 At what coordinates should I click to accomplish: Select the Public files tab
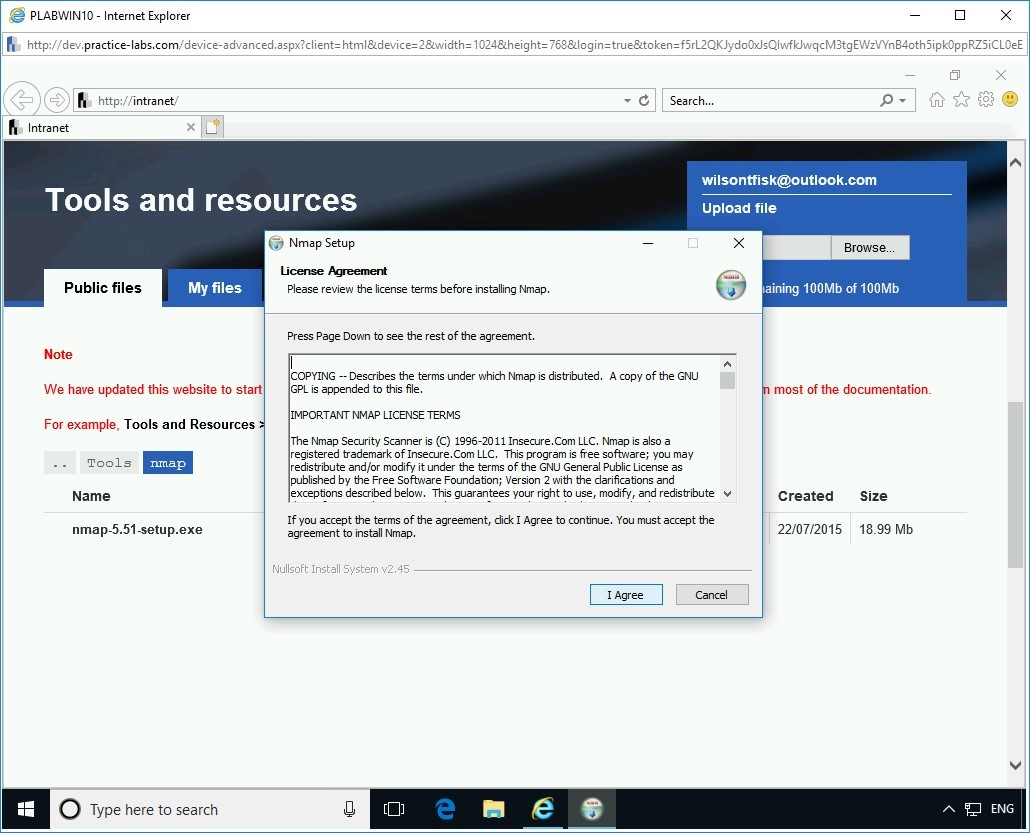(102, 288)
